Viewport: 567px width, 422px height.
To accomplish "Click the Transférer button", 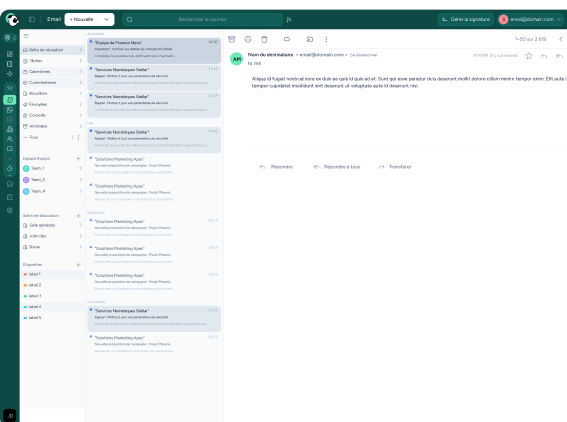I will coord(395,167).
